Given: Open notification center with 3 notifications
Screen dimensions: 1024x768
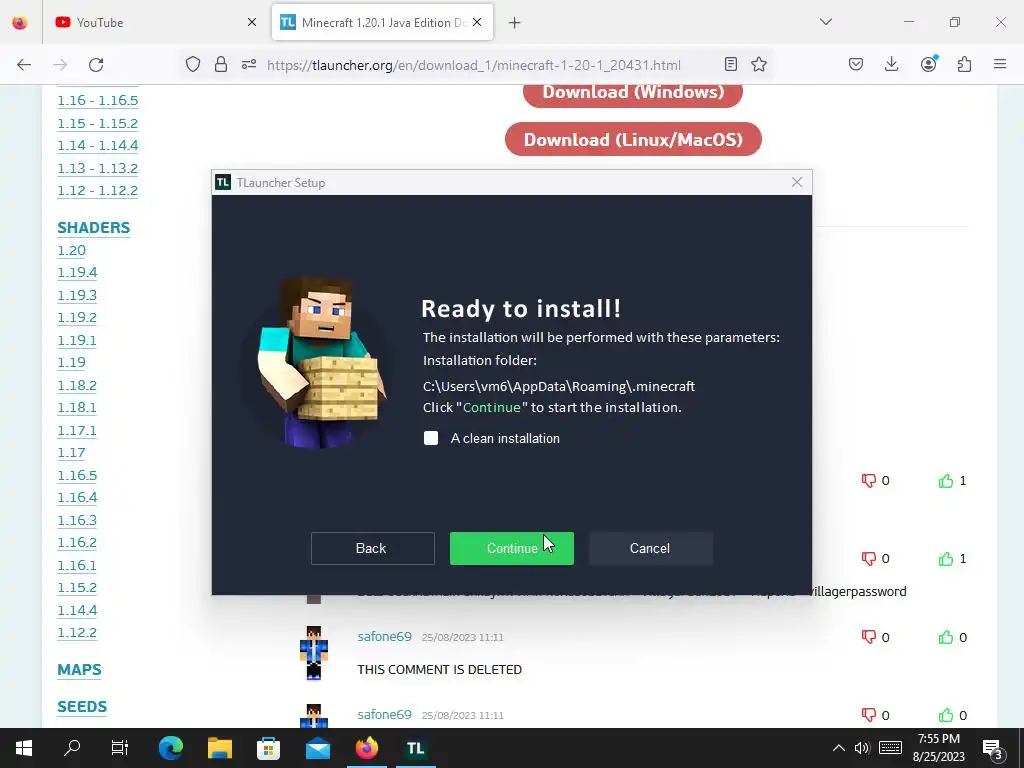Looking at the screenshot, I should 993,748.
